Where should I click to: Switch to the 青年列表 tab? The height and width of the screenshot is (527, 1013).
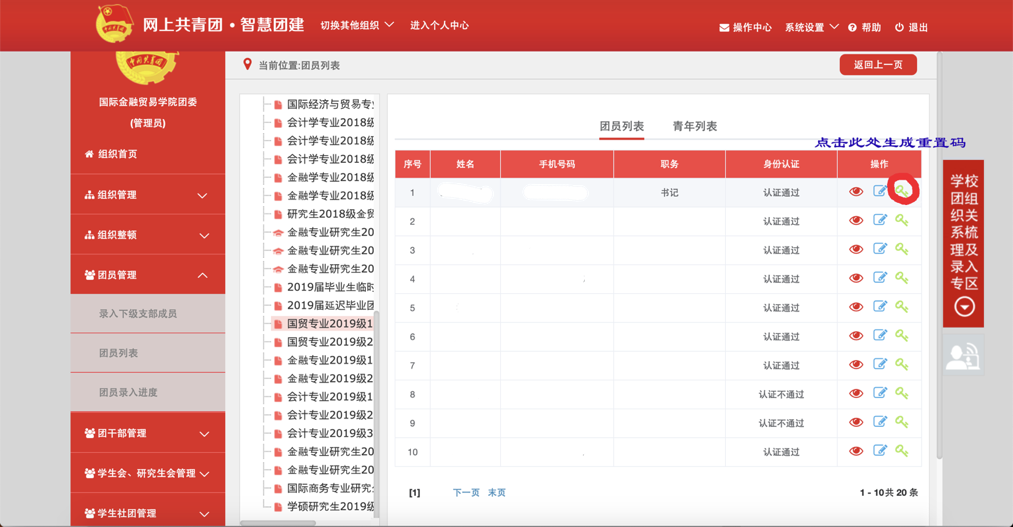point(694,127)
